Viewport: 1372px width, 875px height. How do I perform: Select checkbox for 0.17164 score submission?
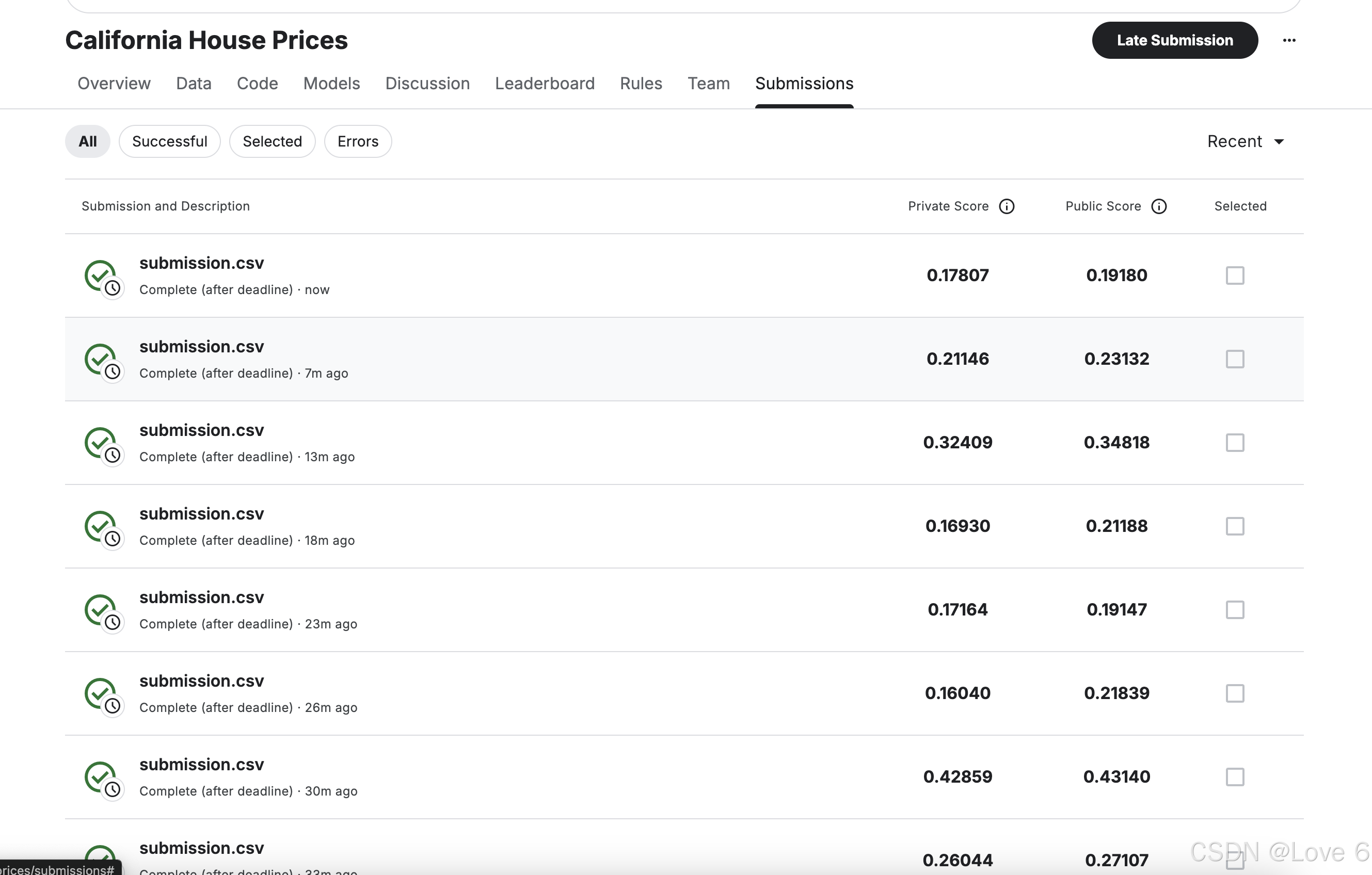[1235, 609]
